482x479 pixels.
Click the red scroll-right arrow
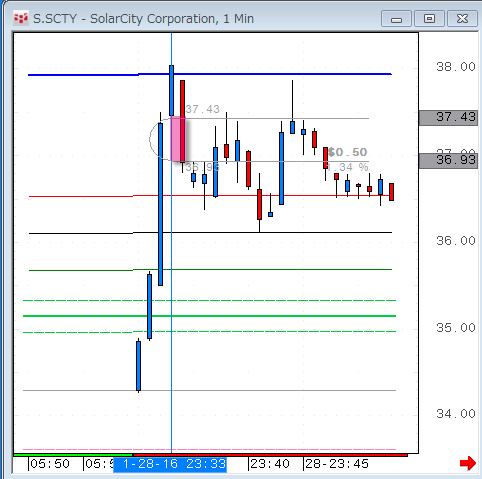(x=468, y=463)
